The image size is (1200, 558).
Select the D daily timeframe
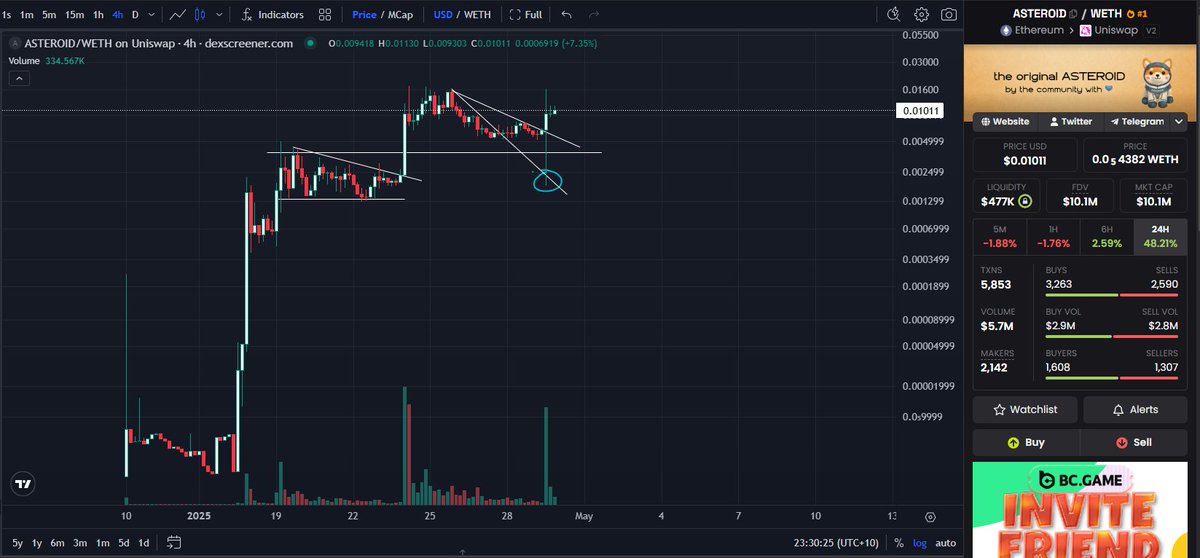click(x=136, y=15)
